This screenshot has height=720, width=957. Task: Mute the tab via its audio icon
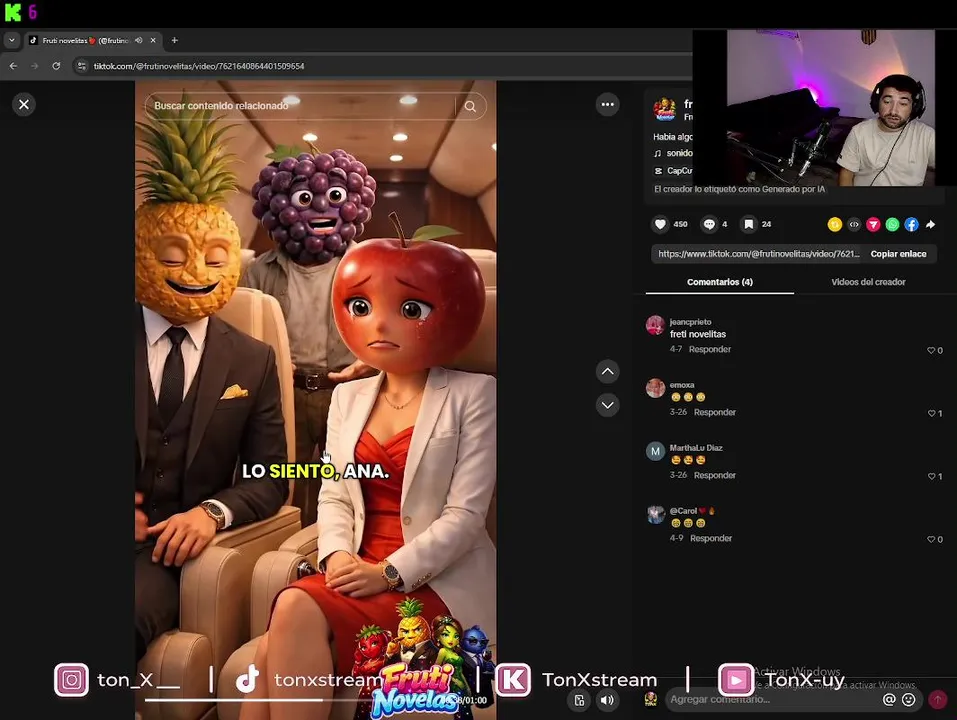point(139,40)
